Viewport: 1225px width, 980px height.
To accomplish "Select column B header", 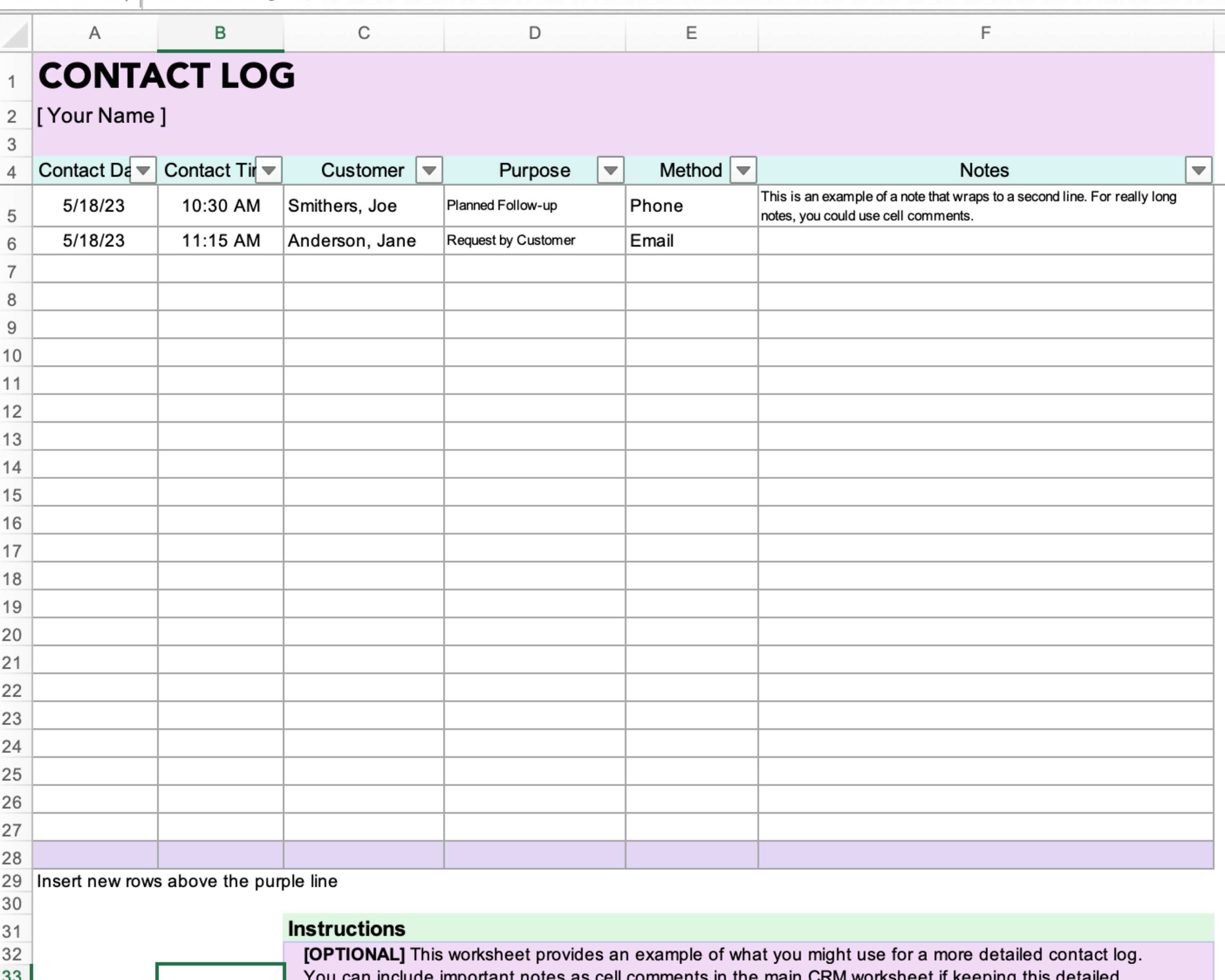I will tap(220, 33).
